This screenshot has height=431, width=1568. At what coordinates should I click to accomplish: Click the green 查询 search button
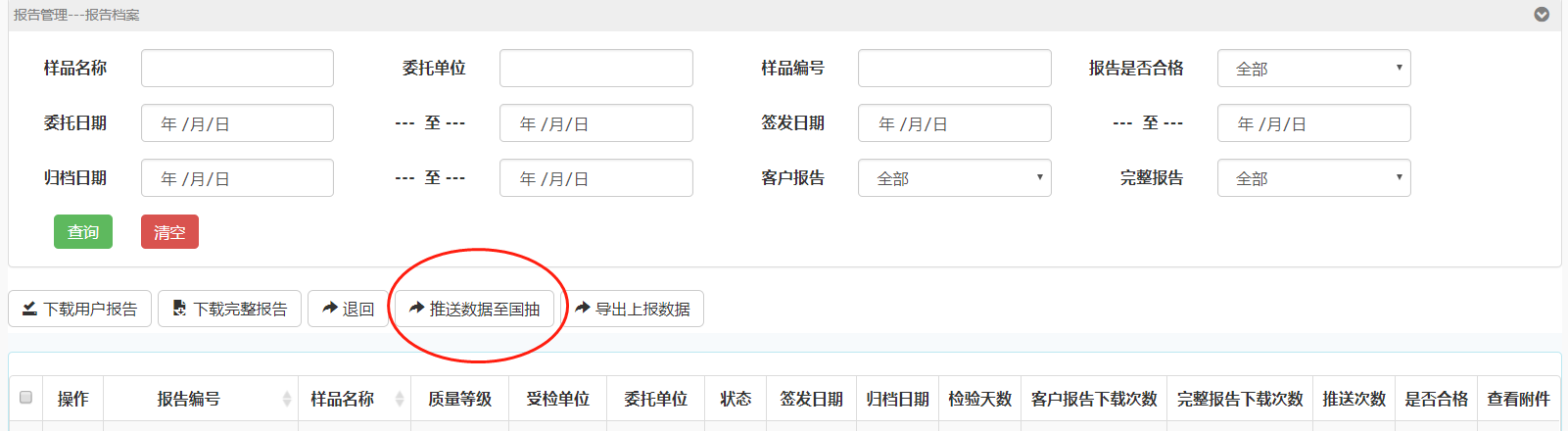pos(83,232)
